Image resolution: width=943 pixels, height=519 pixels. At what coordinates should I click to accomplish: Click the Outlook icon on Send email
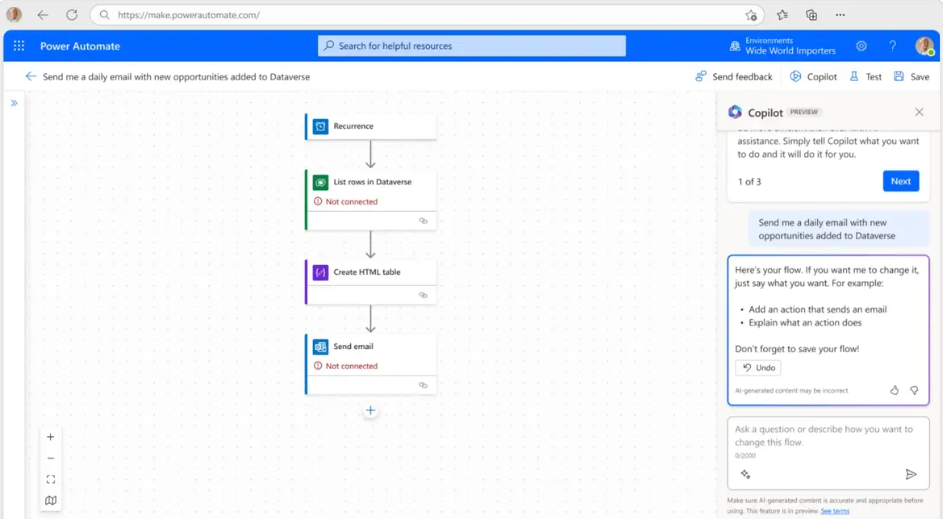[x=321, y=346]
